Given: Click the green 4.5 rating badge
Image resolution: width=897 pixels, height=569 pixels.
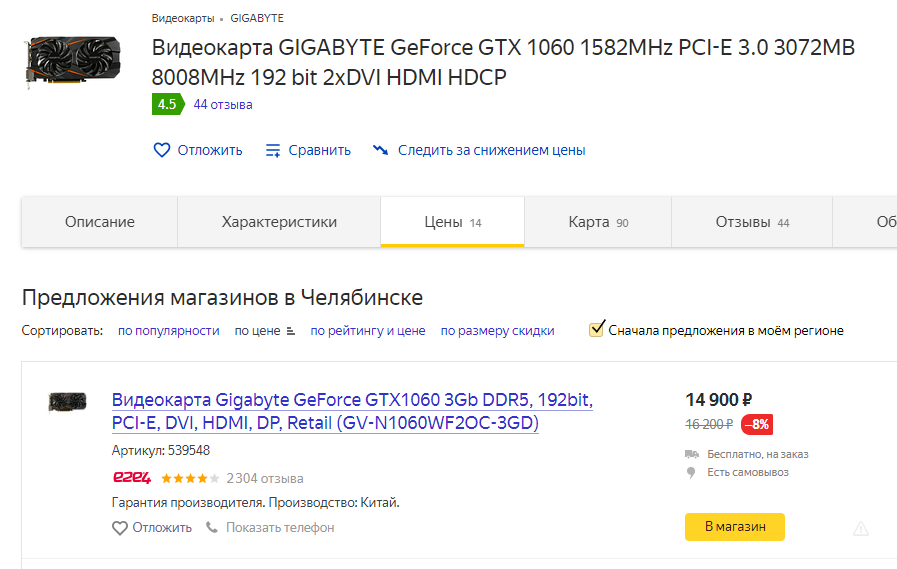Looking at the screenshot, I should (167, 104).
